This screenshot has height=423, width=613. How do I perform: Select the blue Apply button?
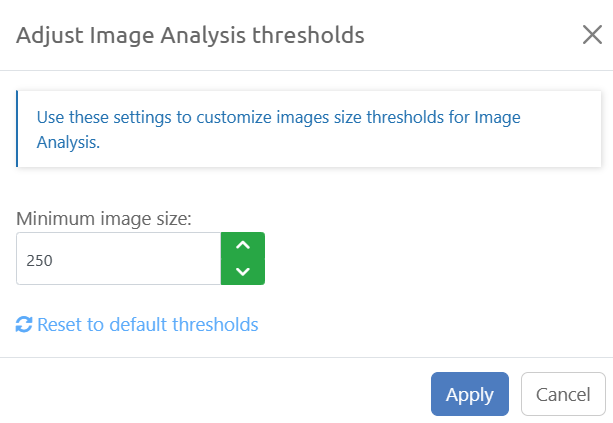coord(469,394)
